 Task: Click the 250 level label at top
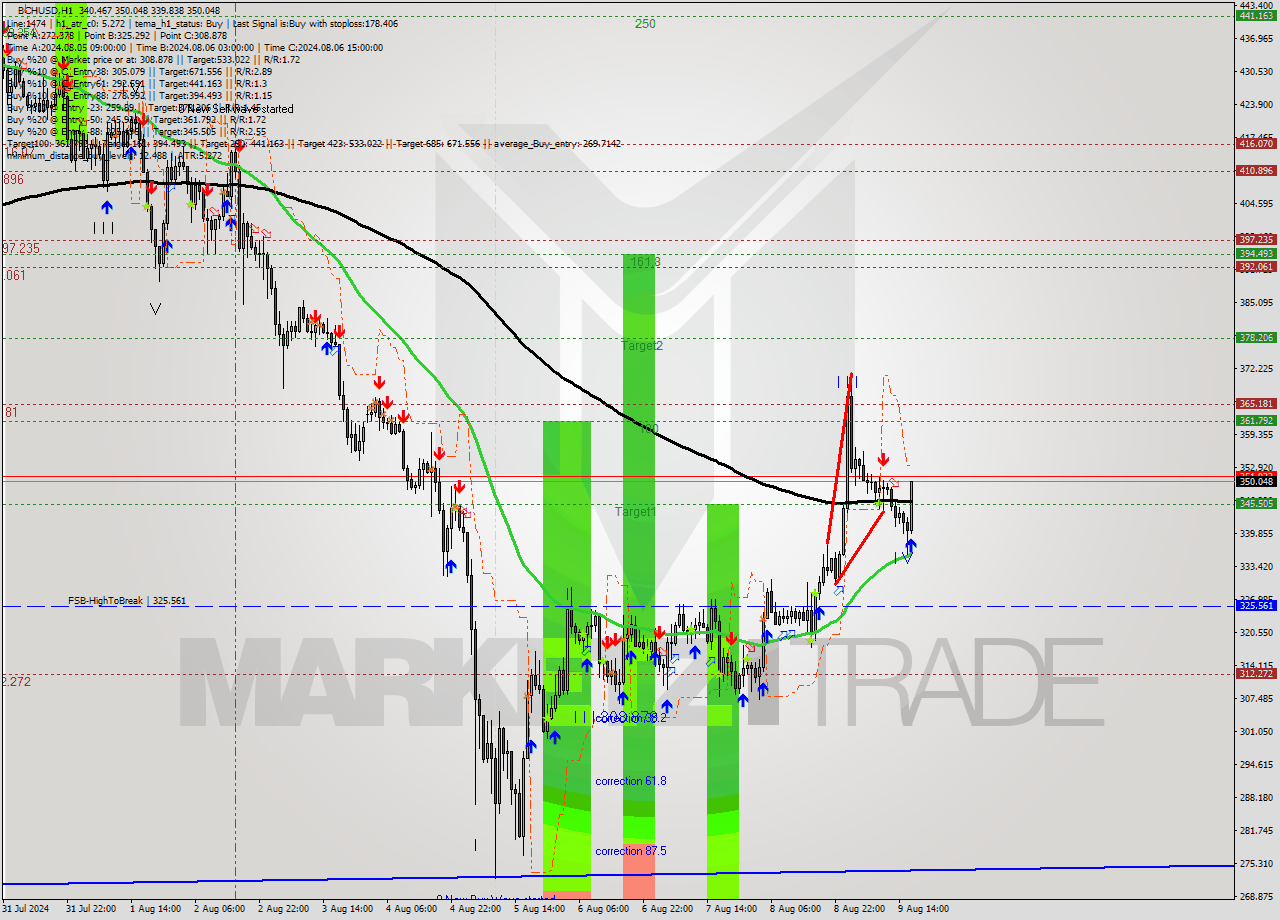pos(645,24)
